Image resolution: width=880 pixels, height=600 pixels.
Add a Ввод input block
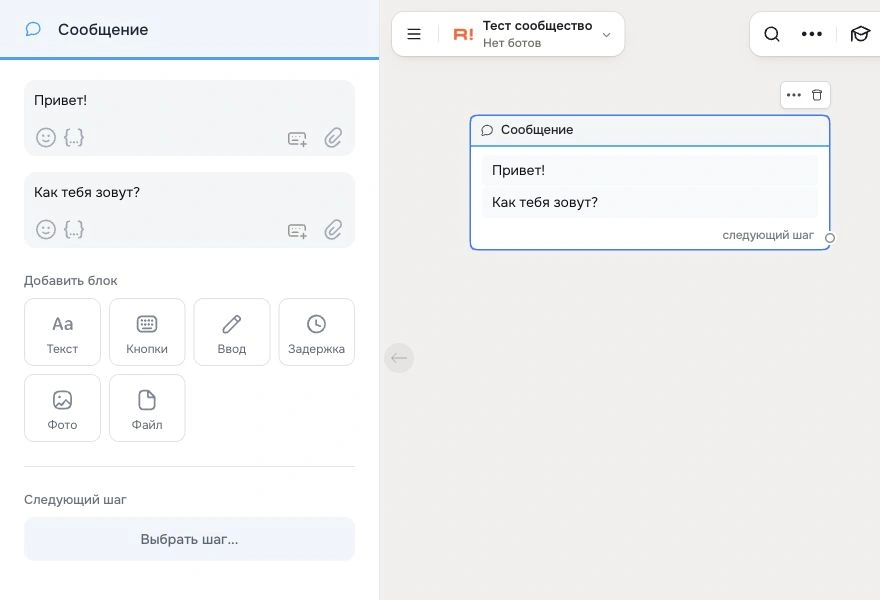click(x=232, y=332)
